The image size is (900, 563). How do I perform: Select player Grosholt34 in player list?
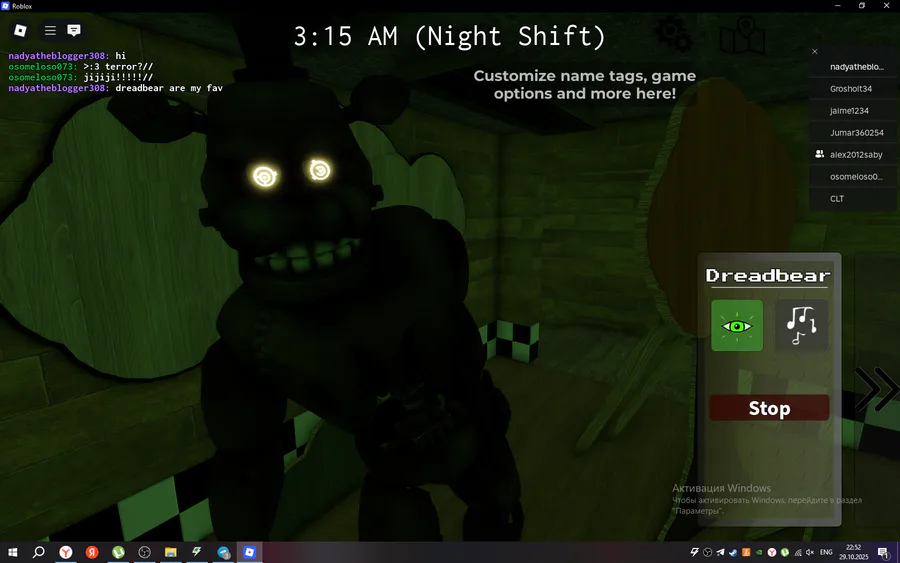tap(854, 89)
